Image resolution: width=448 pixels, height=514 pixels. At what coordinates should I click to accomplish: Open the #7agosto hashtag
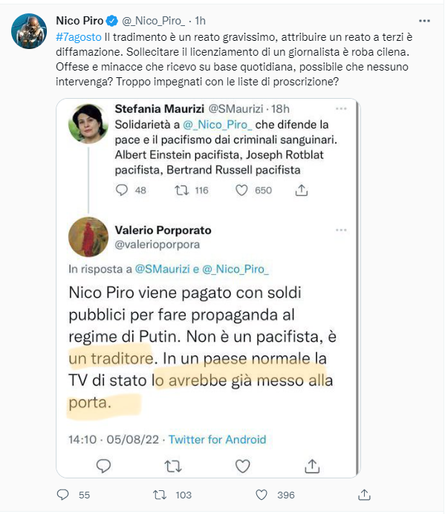pos(79,37)
